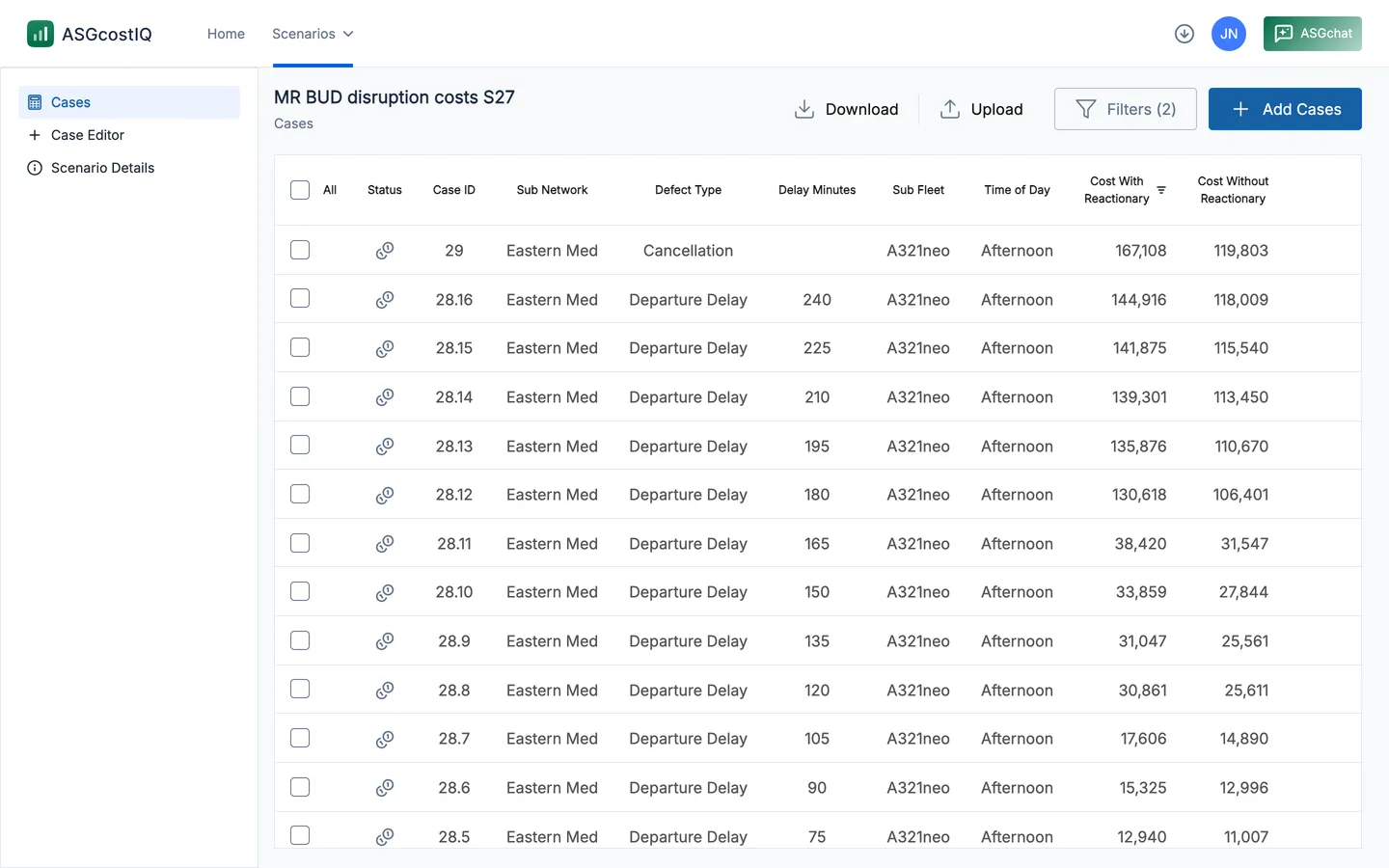Check the box for case 28.10
This screenshot has height=868, width=1389.
coord(300,592)
